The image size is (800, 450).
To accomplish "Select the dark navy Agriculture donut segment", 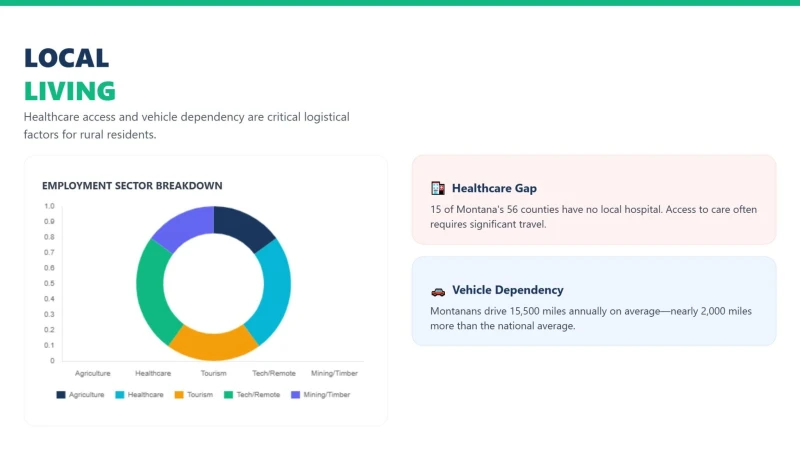I will click(244, 227).
